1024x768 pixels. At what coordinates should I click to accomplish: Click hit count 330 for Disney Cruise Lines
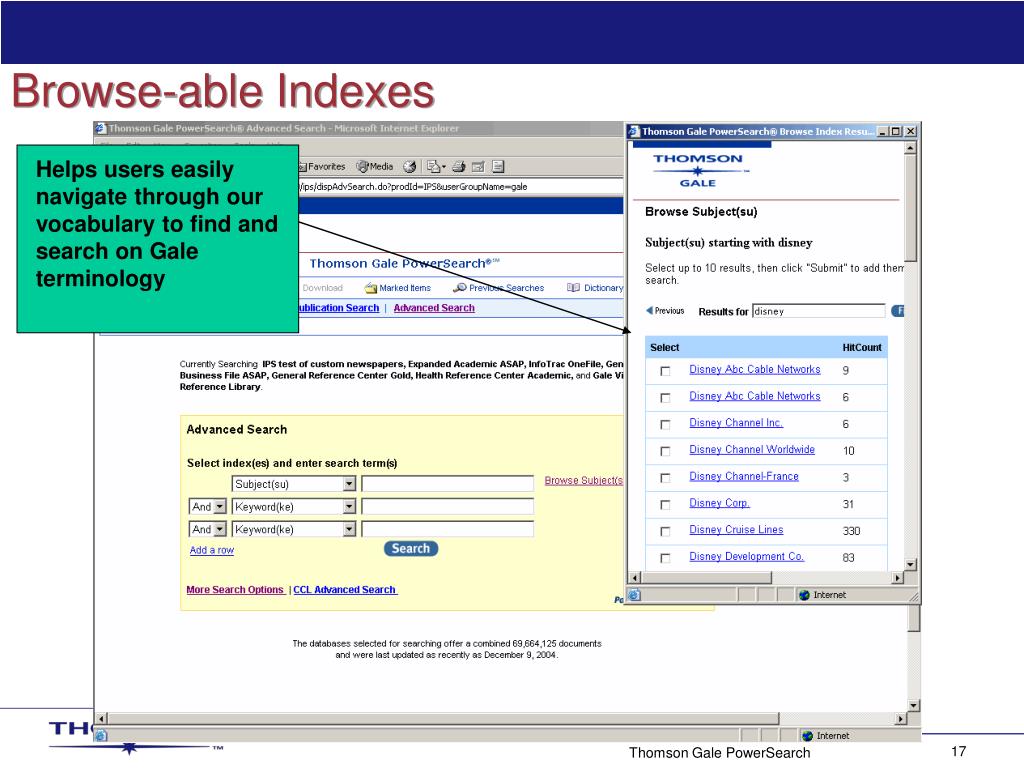tap(852, 531)
